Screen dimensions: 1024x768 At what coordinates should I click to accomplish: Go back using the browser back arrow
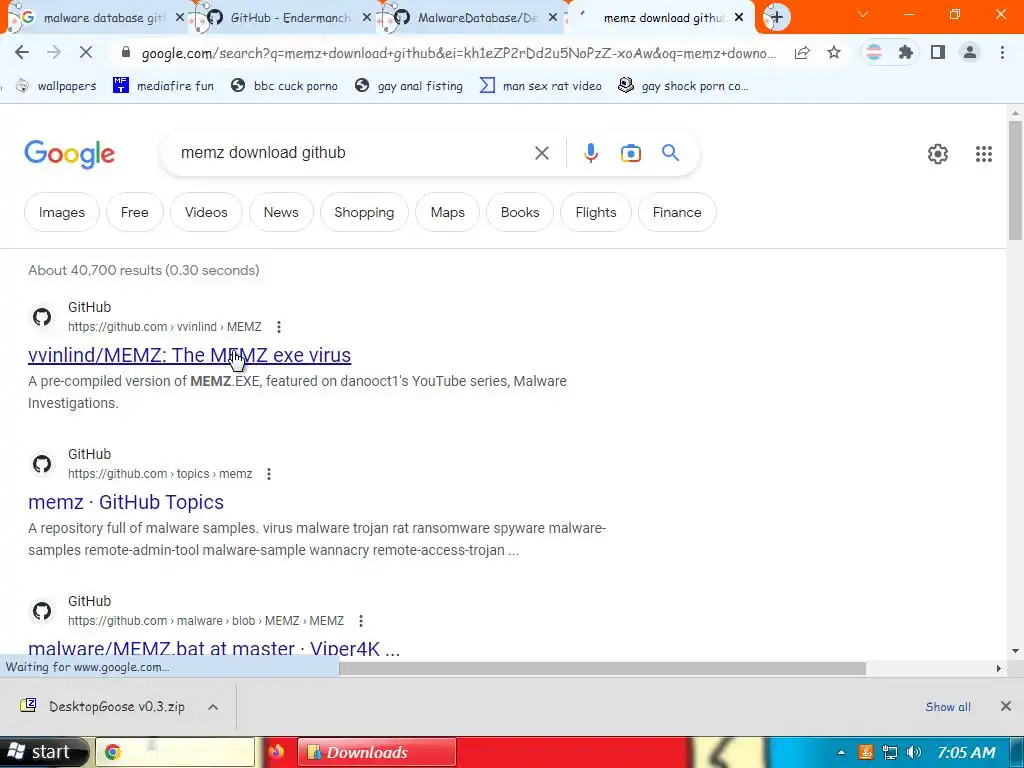[x=22, y=53]
